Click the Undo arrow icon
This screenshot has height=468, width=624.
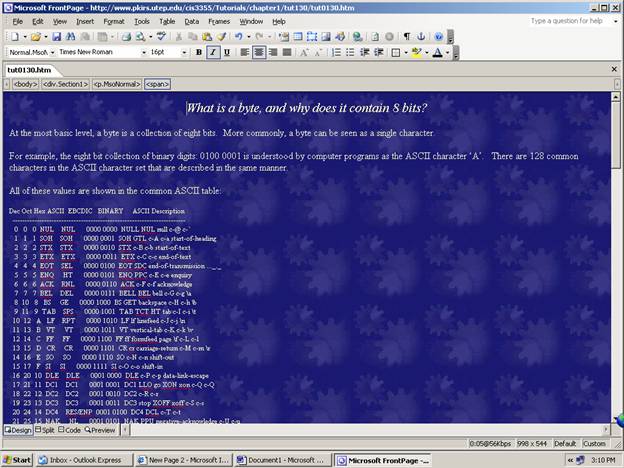238,37
